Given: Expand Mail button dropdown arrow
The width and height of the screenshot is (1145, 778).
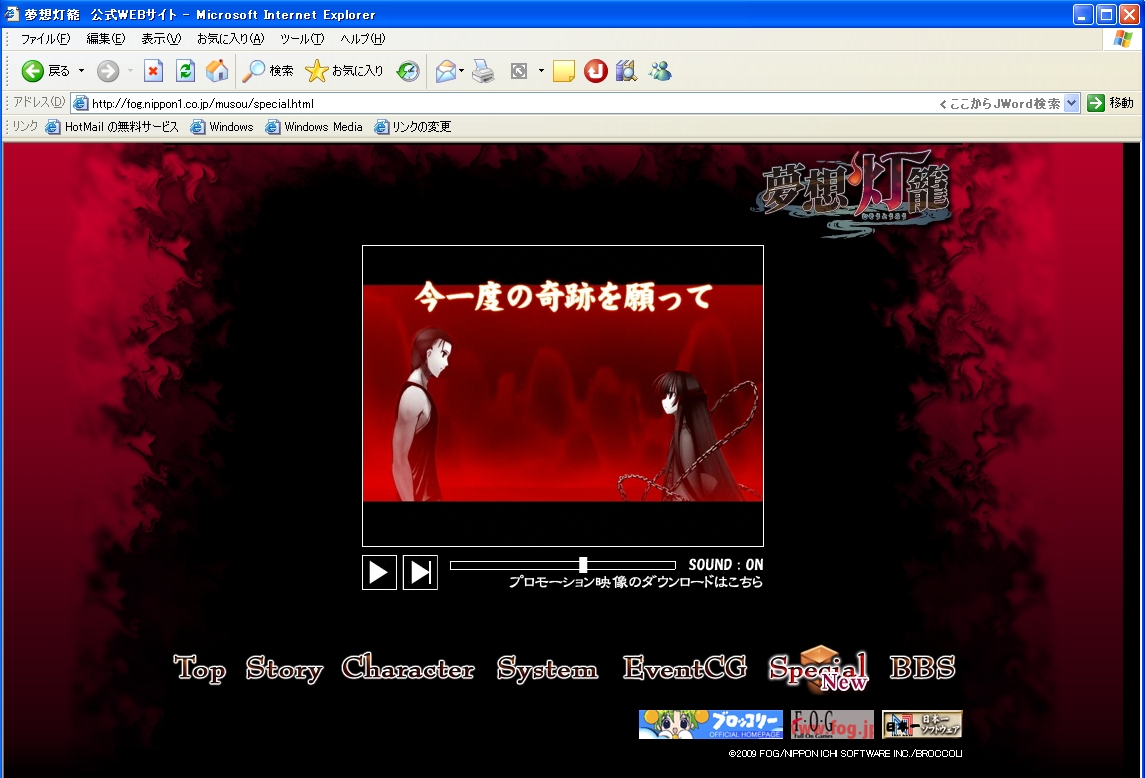Looking at the screenshot, I should (x=462, y=71).
